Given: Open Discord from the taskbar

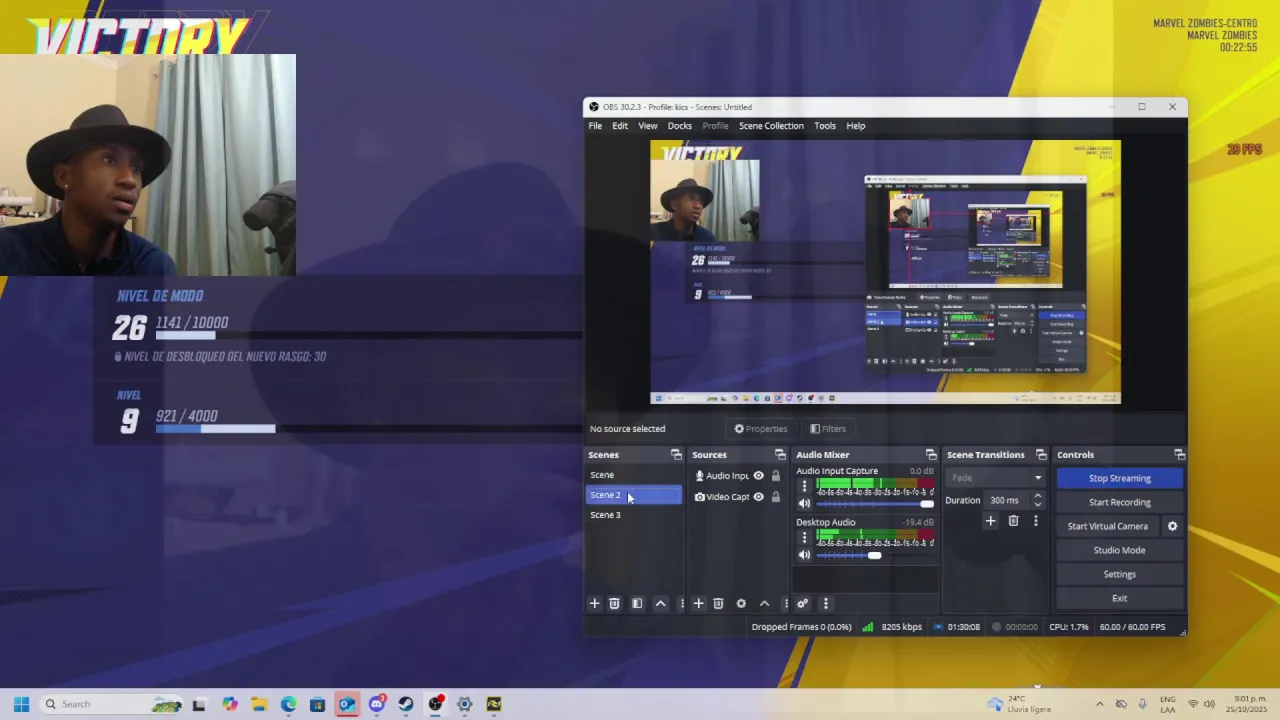Looking at the screenshot, I should [x=377, y=704].
